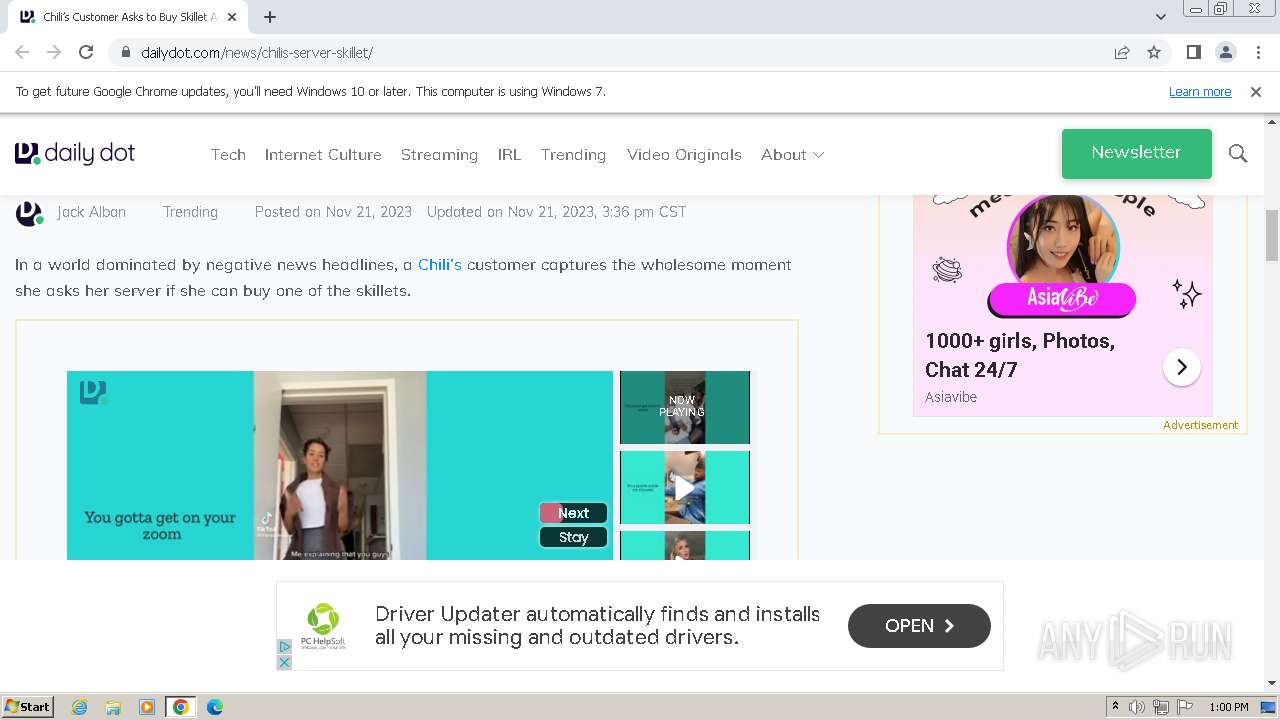Switch to Chrome in taskbar
This screenshot has height=720, width=1280.
(181, 707)
